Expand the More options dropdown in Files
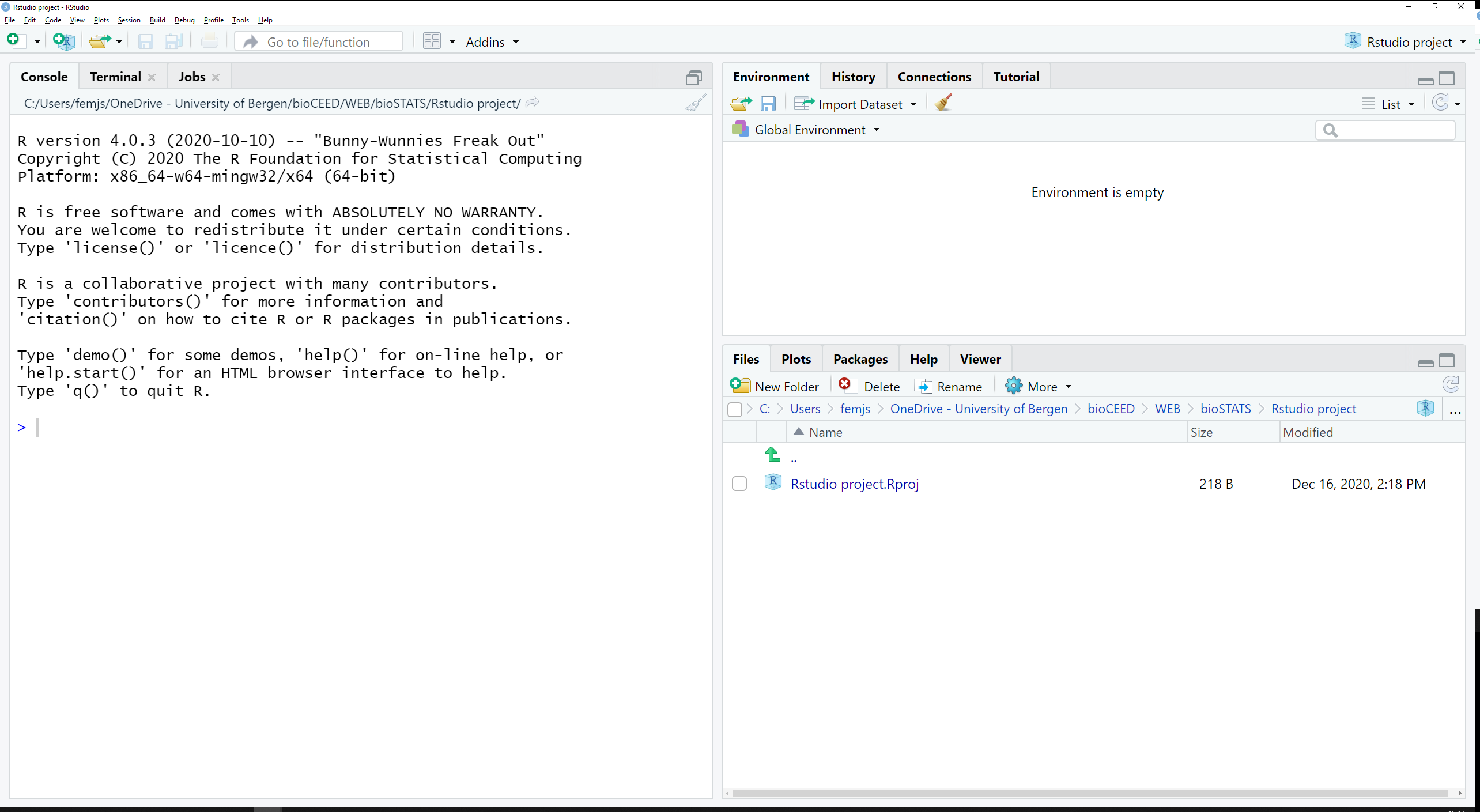This screenshot has width=1480, height=812. 1041,387
